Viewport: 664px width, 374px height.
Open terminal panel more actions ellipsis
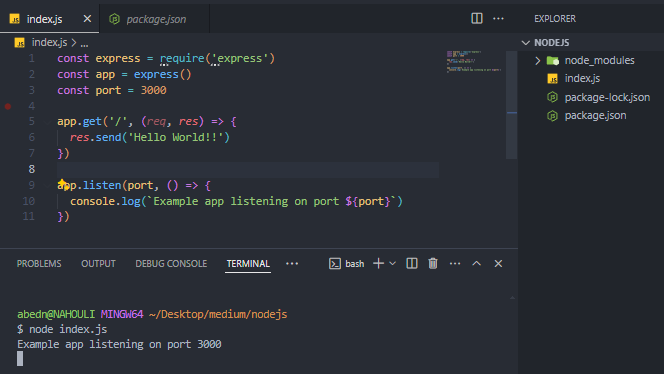(455, 263)
